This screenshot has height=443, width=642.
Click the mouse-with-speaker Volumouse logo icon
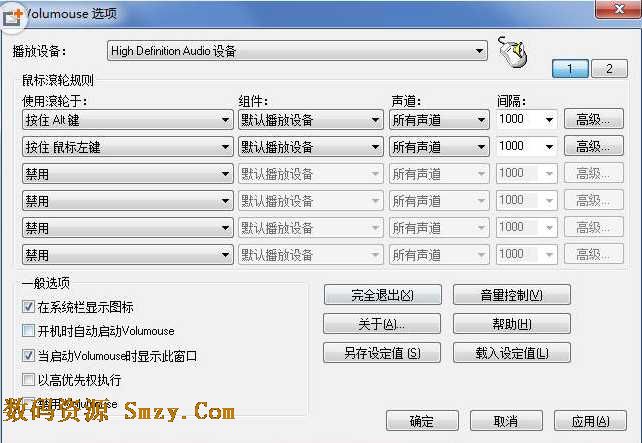pyautogui.click(x=513, y=52)
